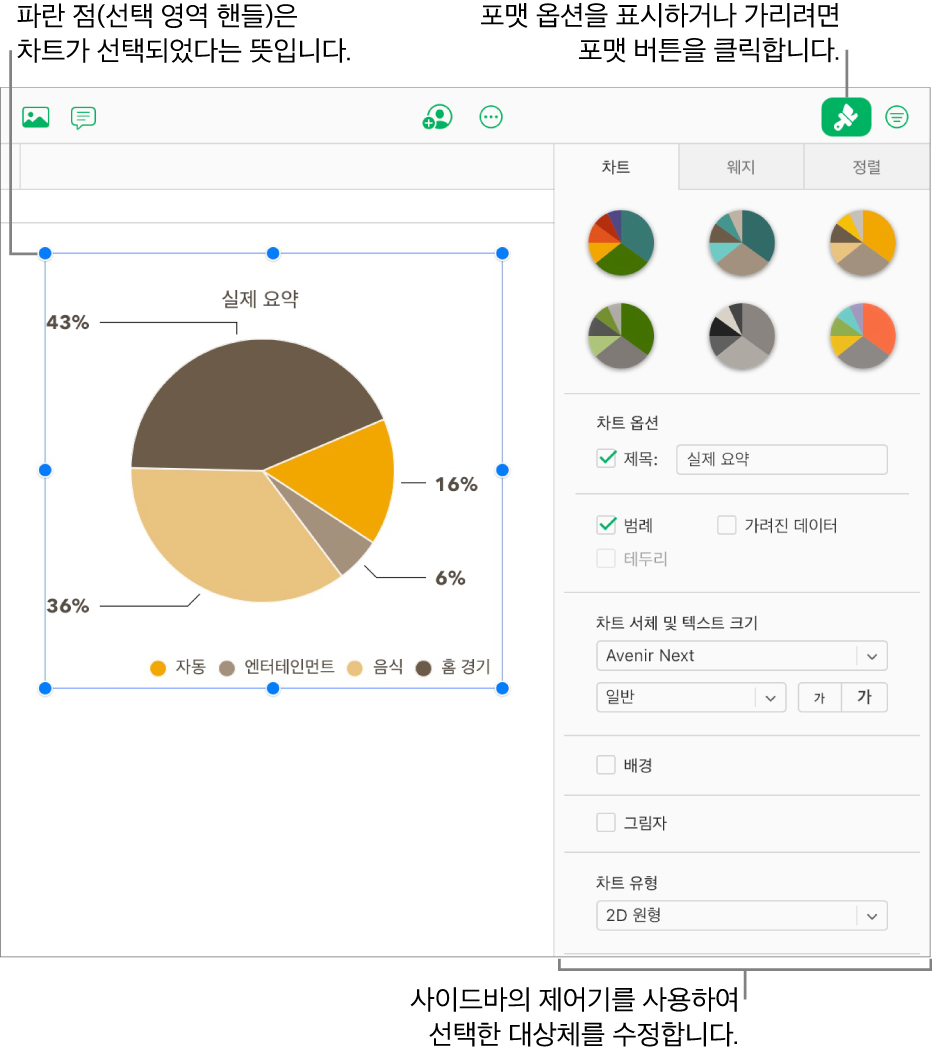932x1060 pixels.
Task: Open the Avenir Next font dropdown
Action: [742, 656]
